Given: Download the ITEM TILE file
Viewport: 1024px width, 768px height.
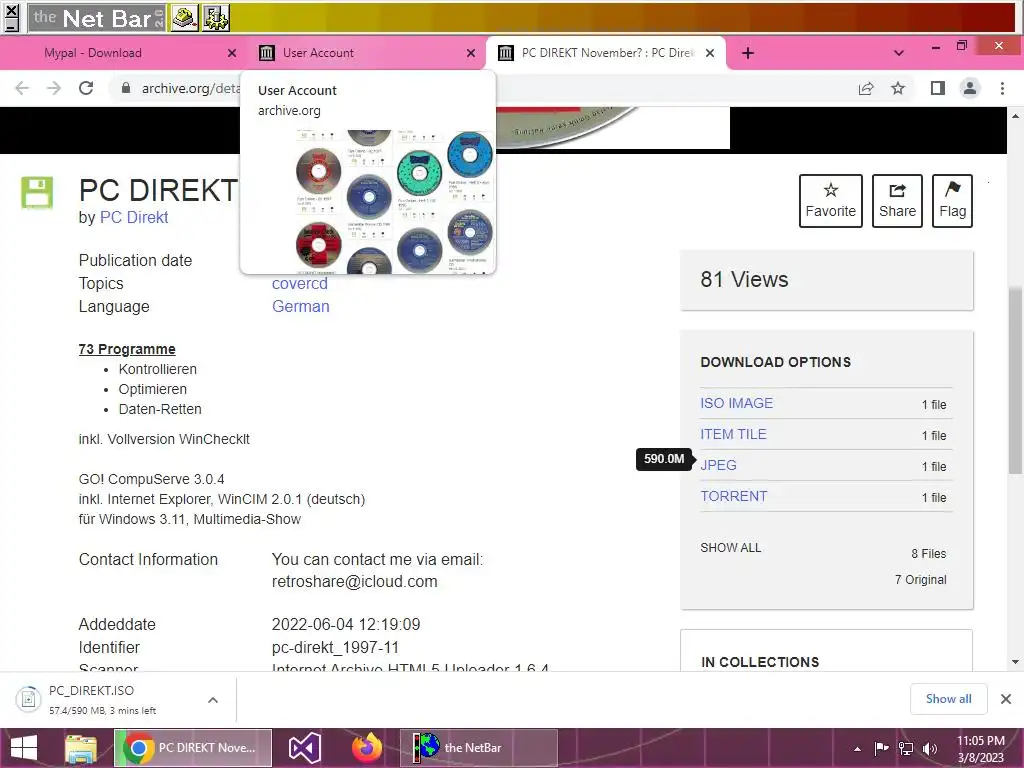Looking at the screenshot, I should [733, 434].
